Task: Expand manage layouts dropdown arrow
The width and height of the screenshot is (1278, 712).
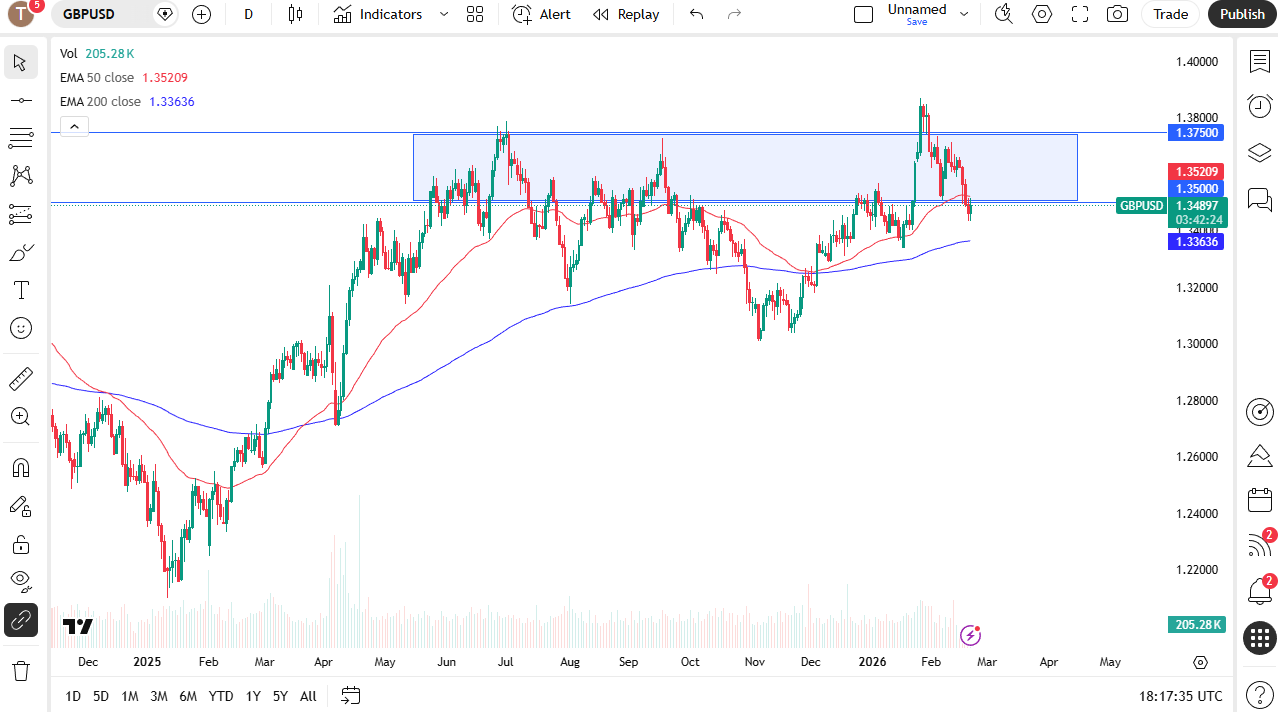Action: click(964, 14)
